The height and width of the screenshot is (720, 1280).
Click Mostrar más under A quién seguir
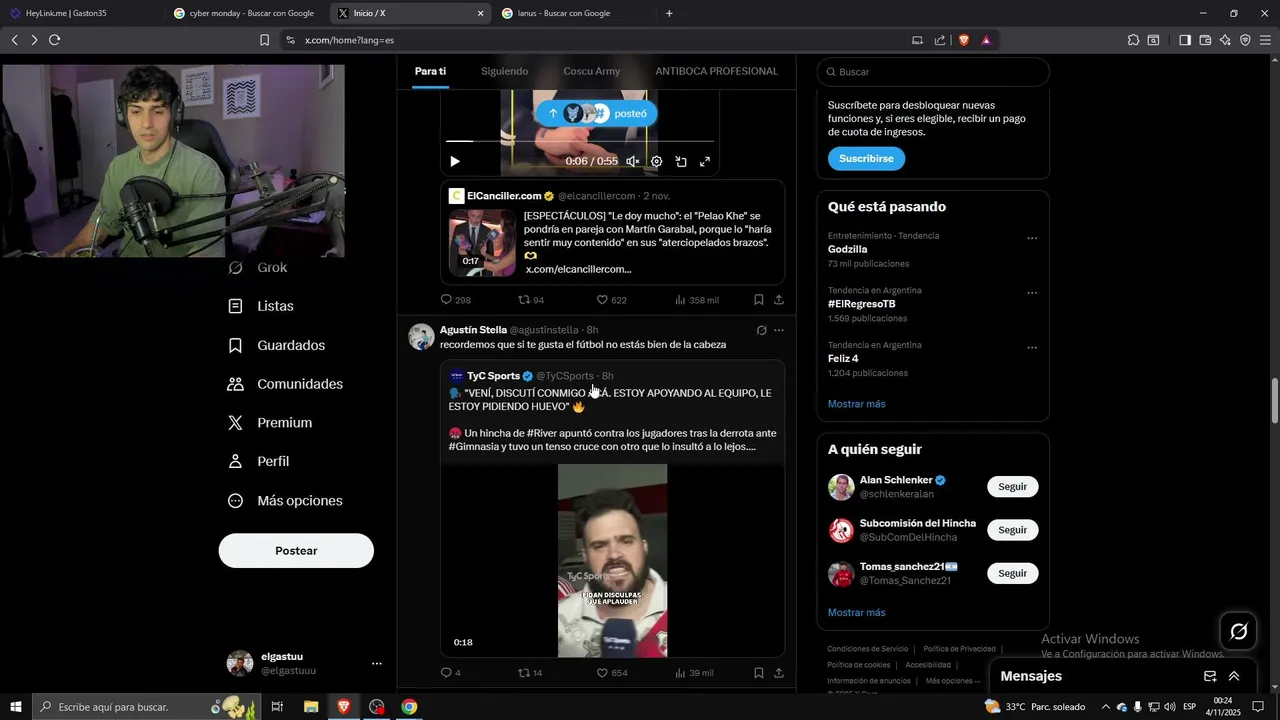pyautogui.click(x=857, y=612)
